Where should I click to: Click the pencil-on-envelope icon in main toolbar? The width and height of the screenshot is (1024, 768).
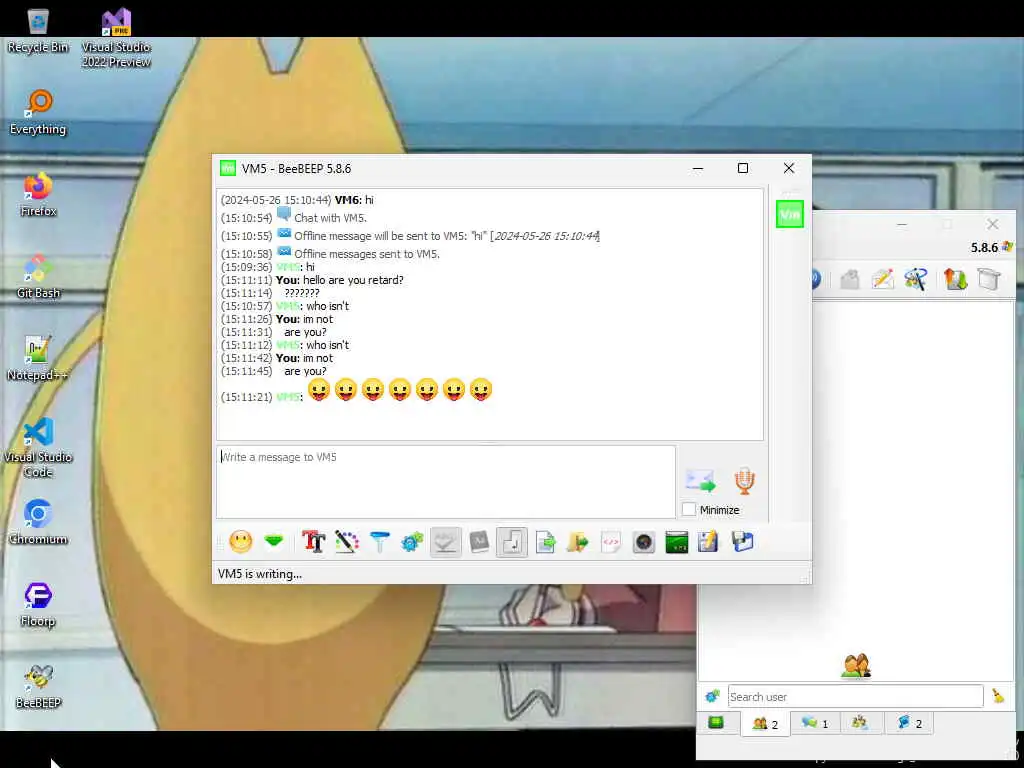882,279
